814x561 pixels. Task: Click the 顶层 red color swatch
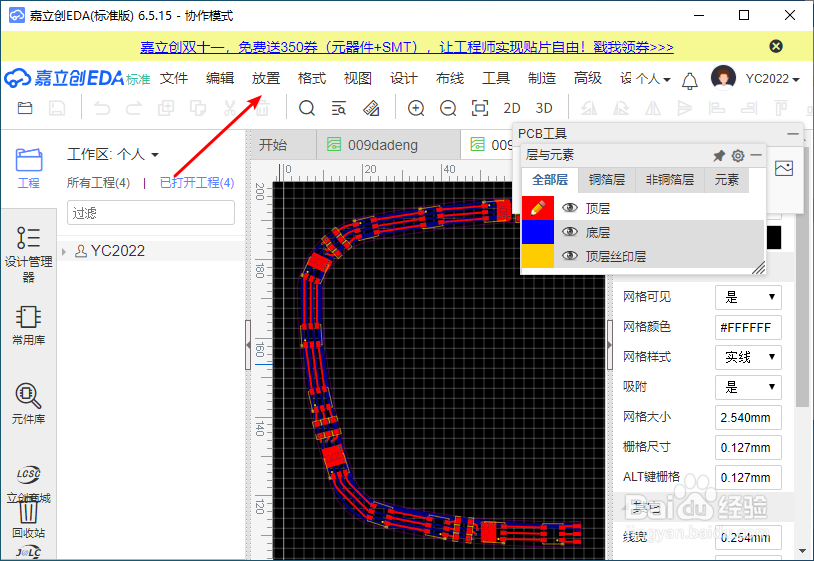click(x=538, y=208)
